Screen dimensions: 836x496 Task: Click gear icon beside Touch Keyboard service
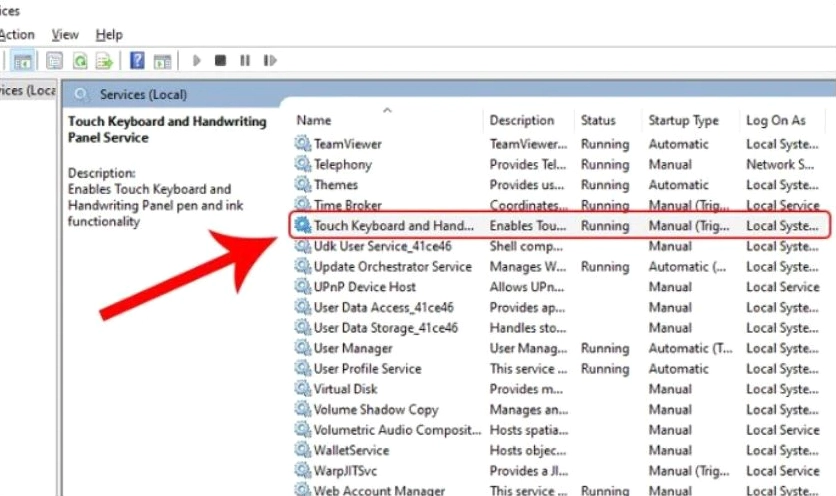tap(303, 225)
